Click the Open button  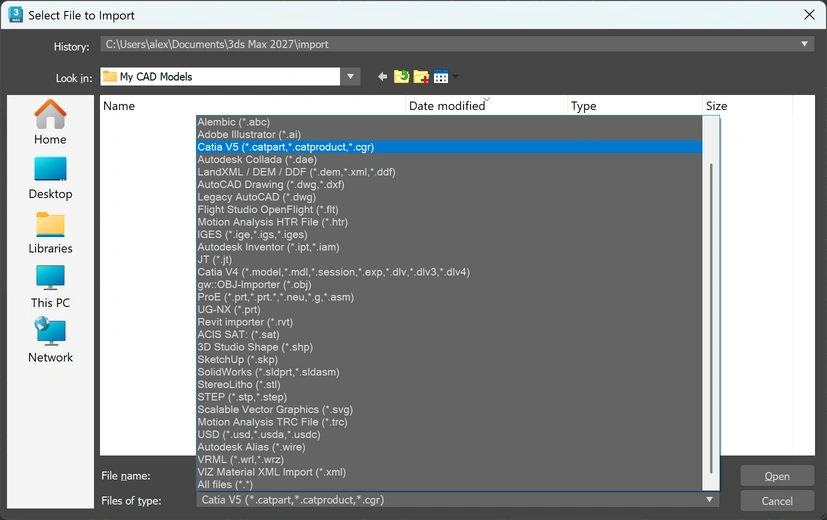pyautogui.click(x=777, y=476)
